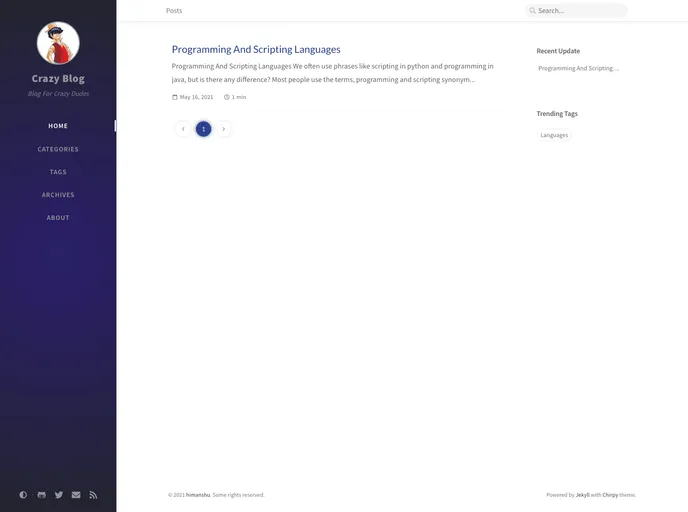Go to ARCHIVES in the sidebar
The height and width of the screenshot is (512, 688).
tap(58, 195)
